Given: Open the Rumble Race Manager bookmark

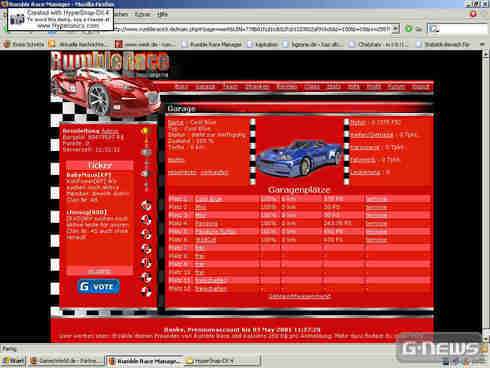Looking at the screenshot, I should 212,44.
